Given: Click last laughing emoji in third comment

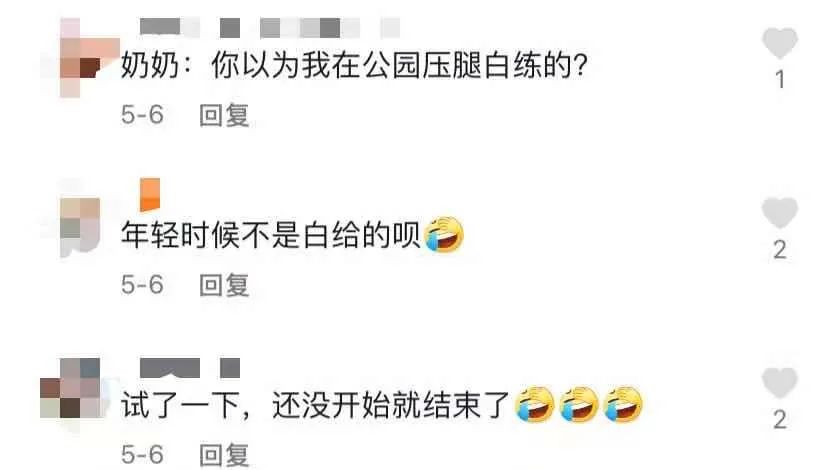Looking at the screenshot, I should [x=623, y=405].
